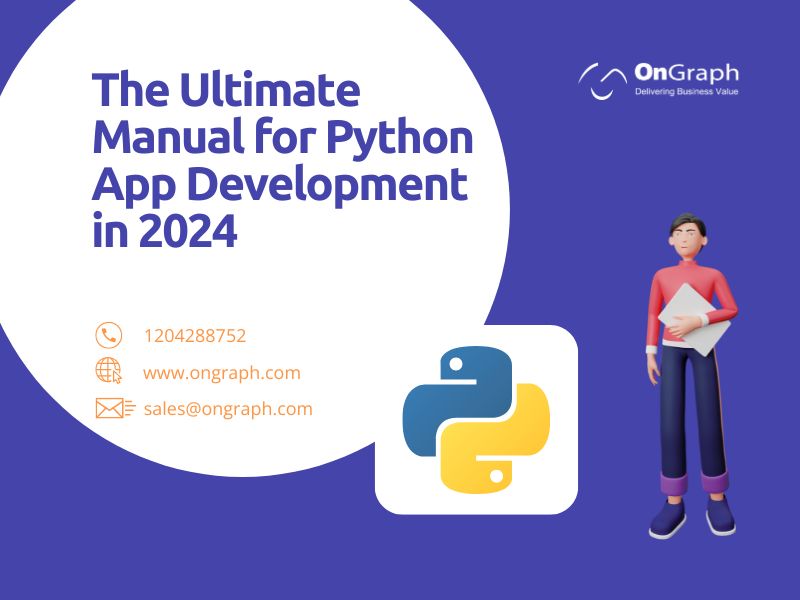Click the sales@ongraph.com email address
This screenshot has width=800, height=600.
[228, 409]
